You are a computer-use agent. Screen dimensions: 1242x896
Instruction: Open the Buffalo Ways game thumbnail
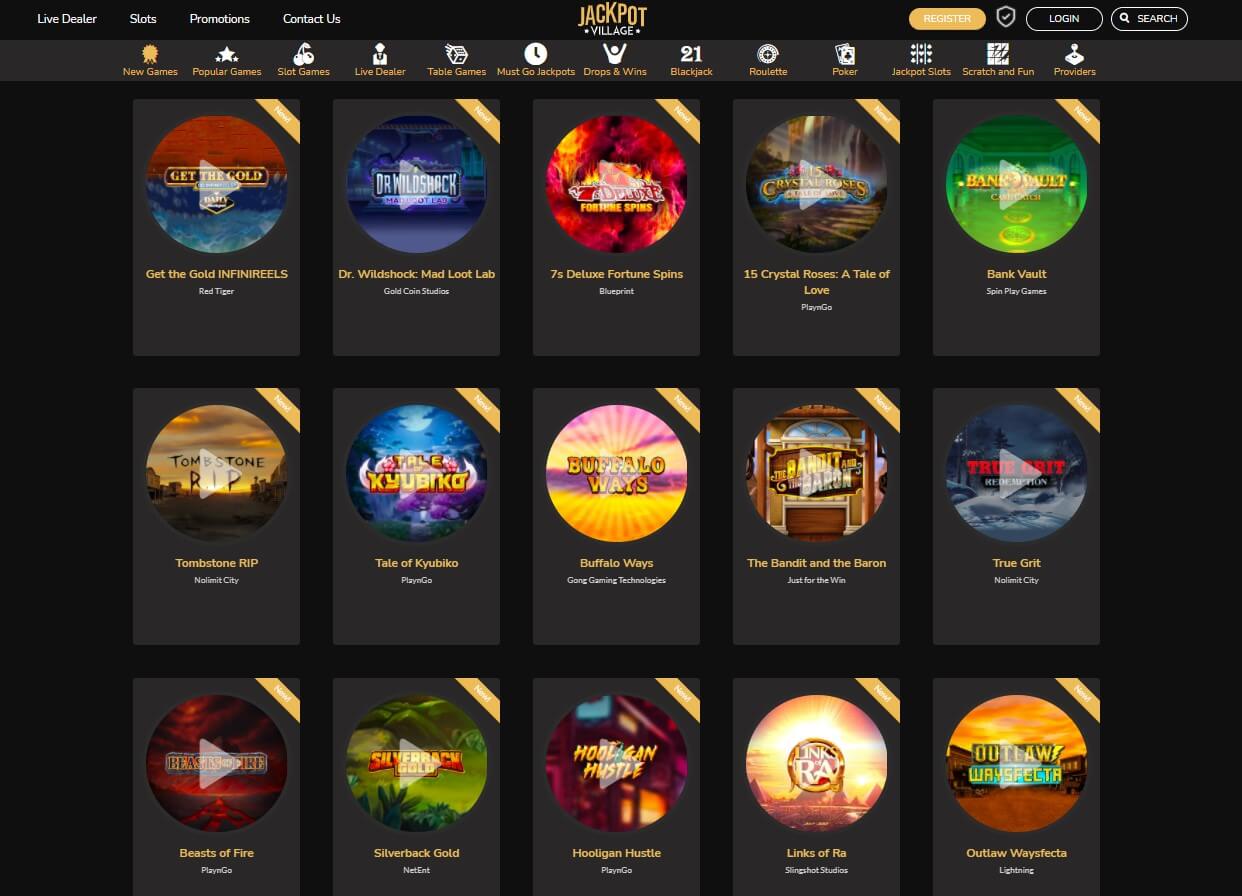pos(616,473)
